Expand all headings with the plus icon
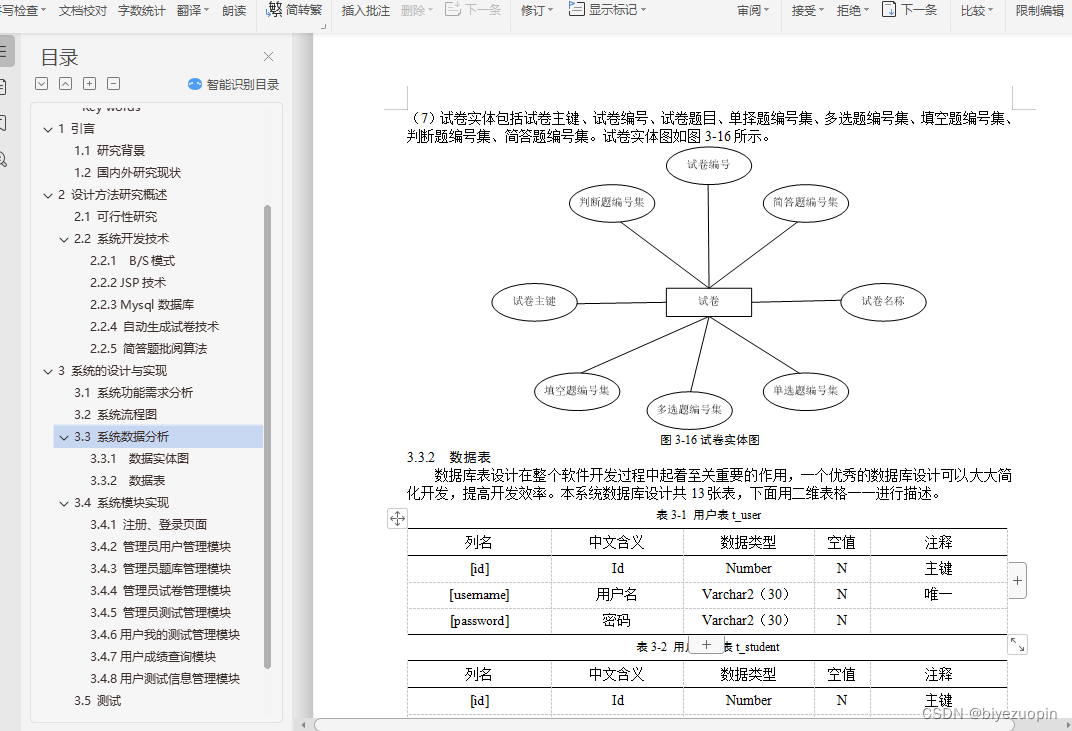This screenshot has width=1072, height=731. pyautogui.click(x=89, y=83)
